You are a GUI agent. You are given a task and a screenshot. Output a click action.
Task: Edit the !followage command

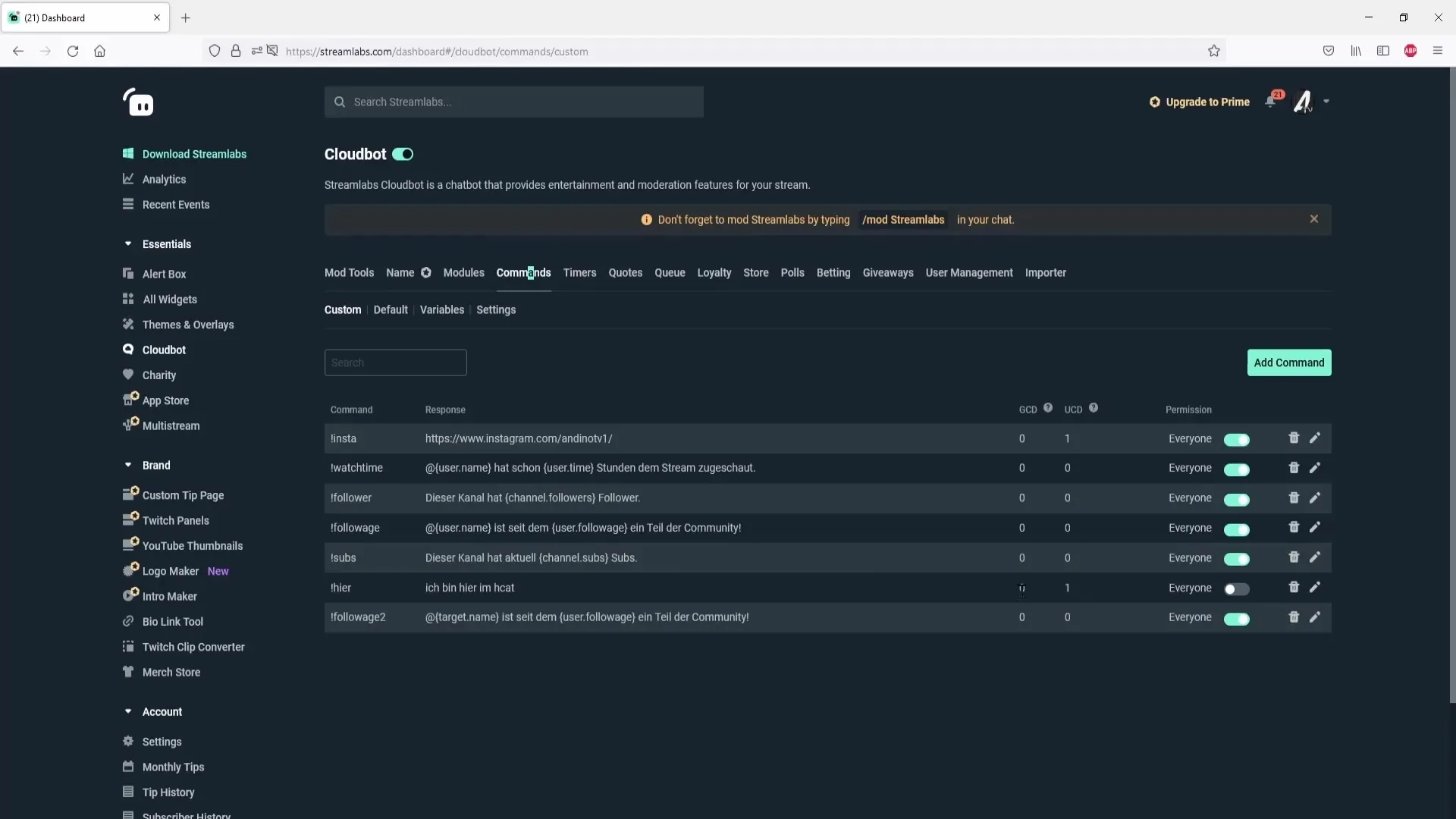[x=1315, y=527]
